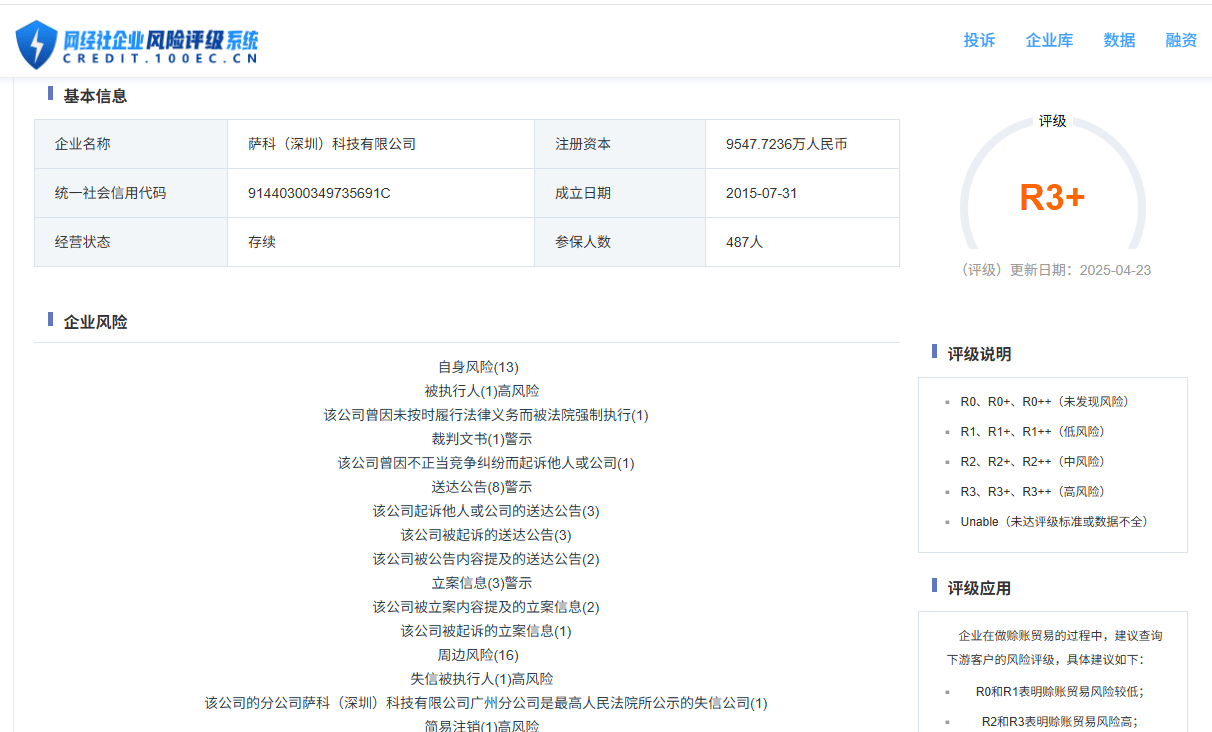Open 立案信息(3)警示 entry
1212x732 pixels.
tap(482, 583)
